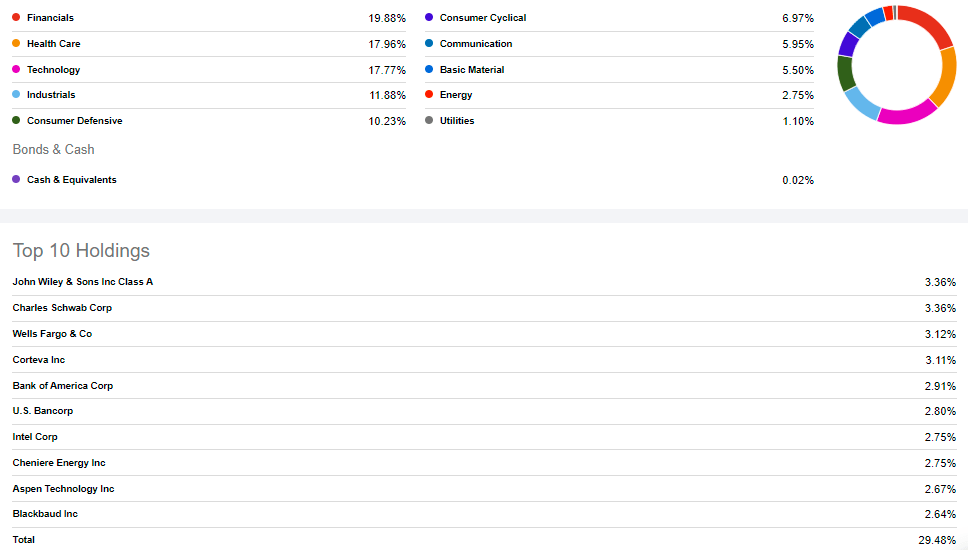Viewport: 968px width, 550px height.
Task: Click the 0.02% cash value
Action: coord(798,180)
